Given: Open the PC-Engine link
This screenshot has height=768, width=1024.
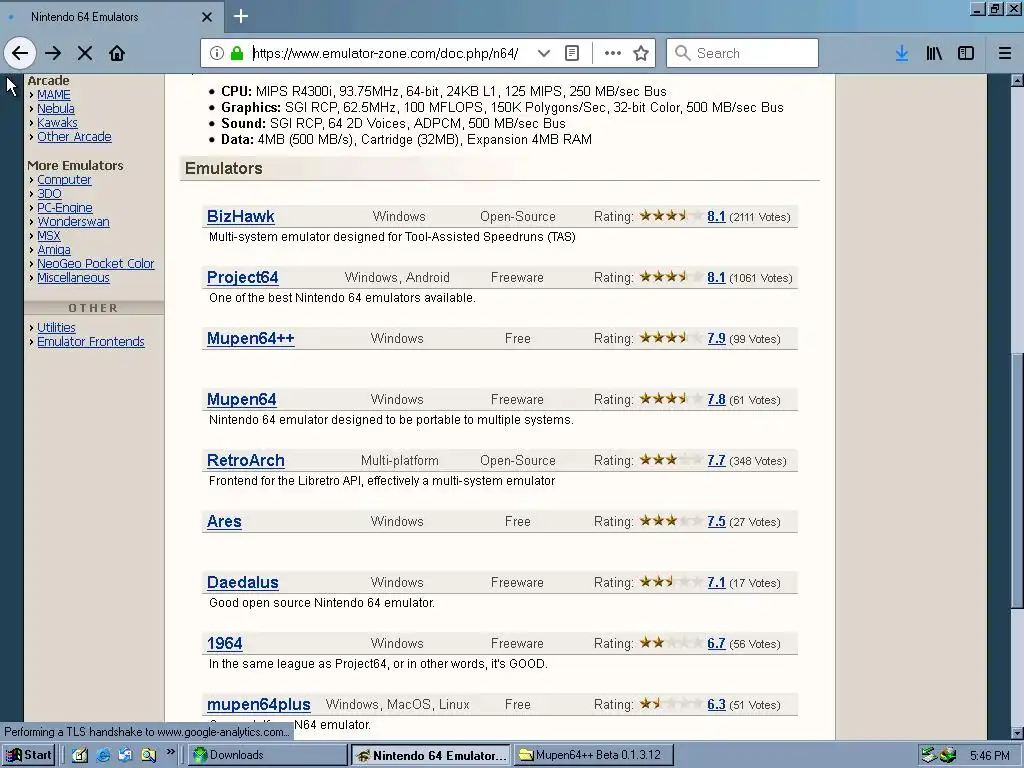Looking at the screenshot, I should coord(65,208).
